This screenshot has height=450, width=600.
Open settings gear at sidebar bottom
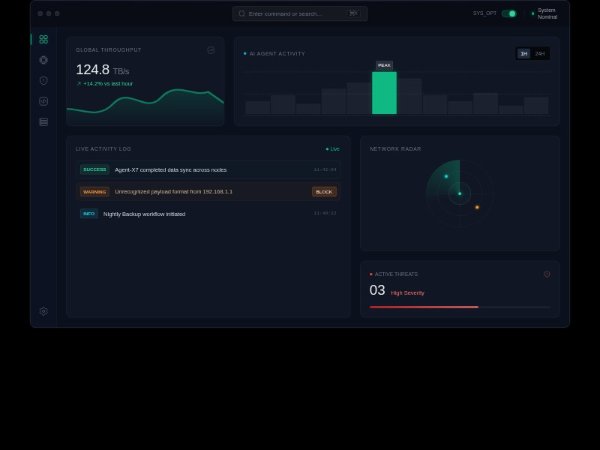coord(43,311)
